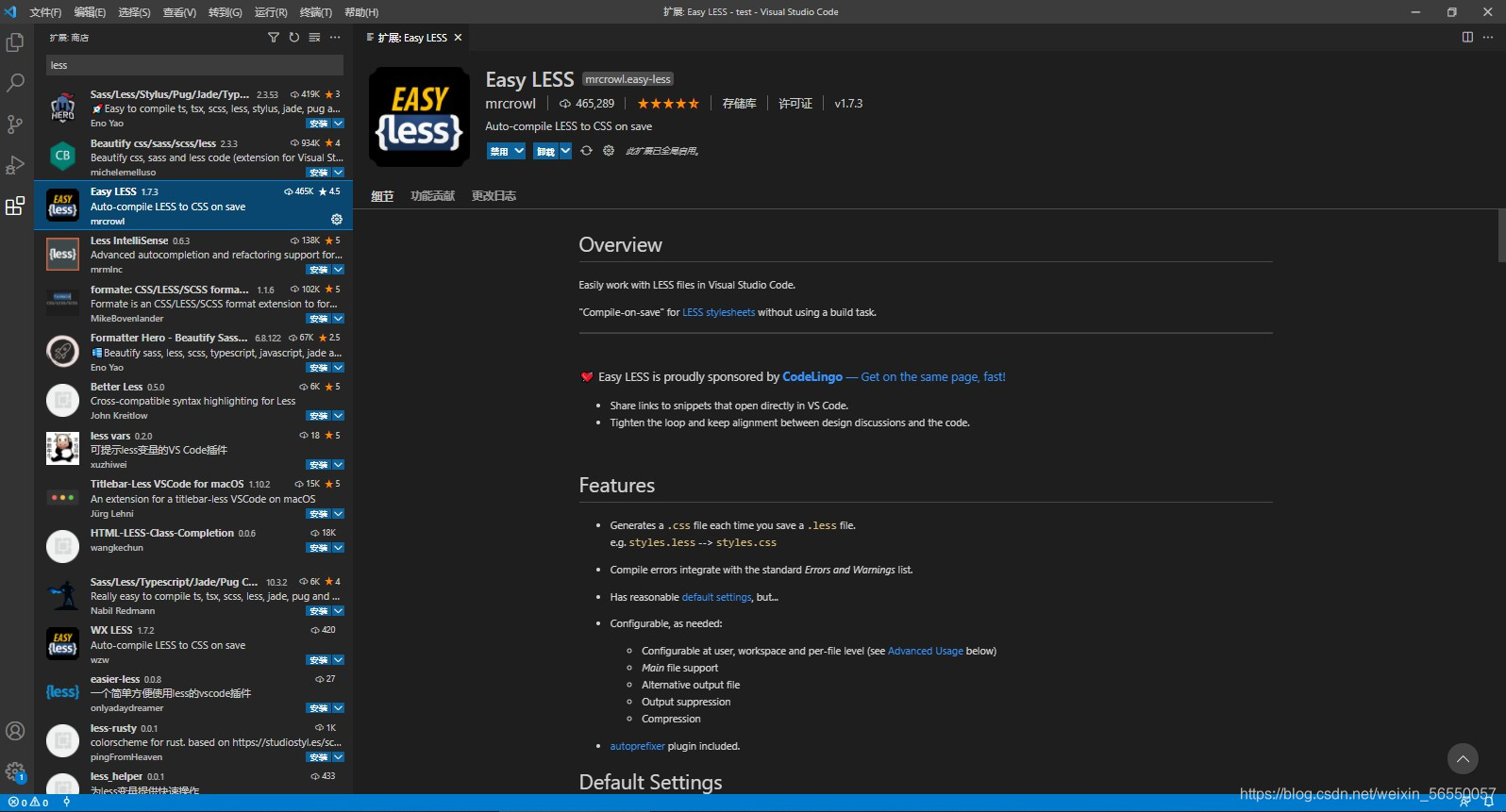Open the Source Control view
1506x812 pixels.
[x=15, y=124]
